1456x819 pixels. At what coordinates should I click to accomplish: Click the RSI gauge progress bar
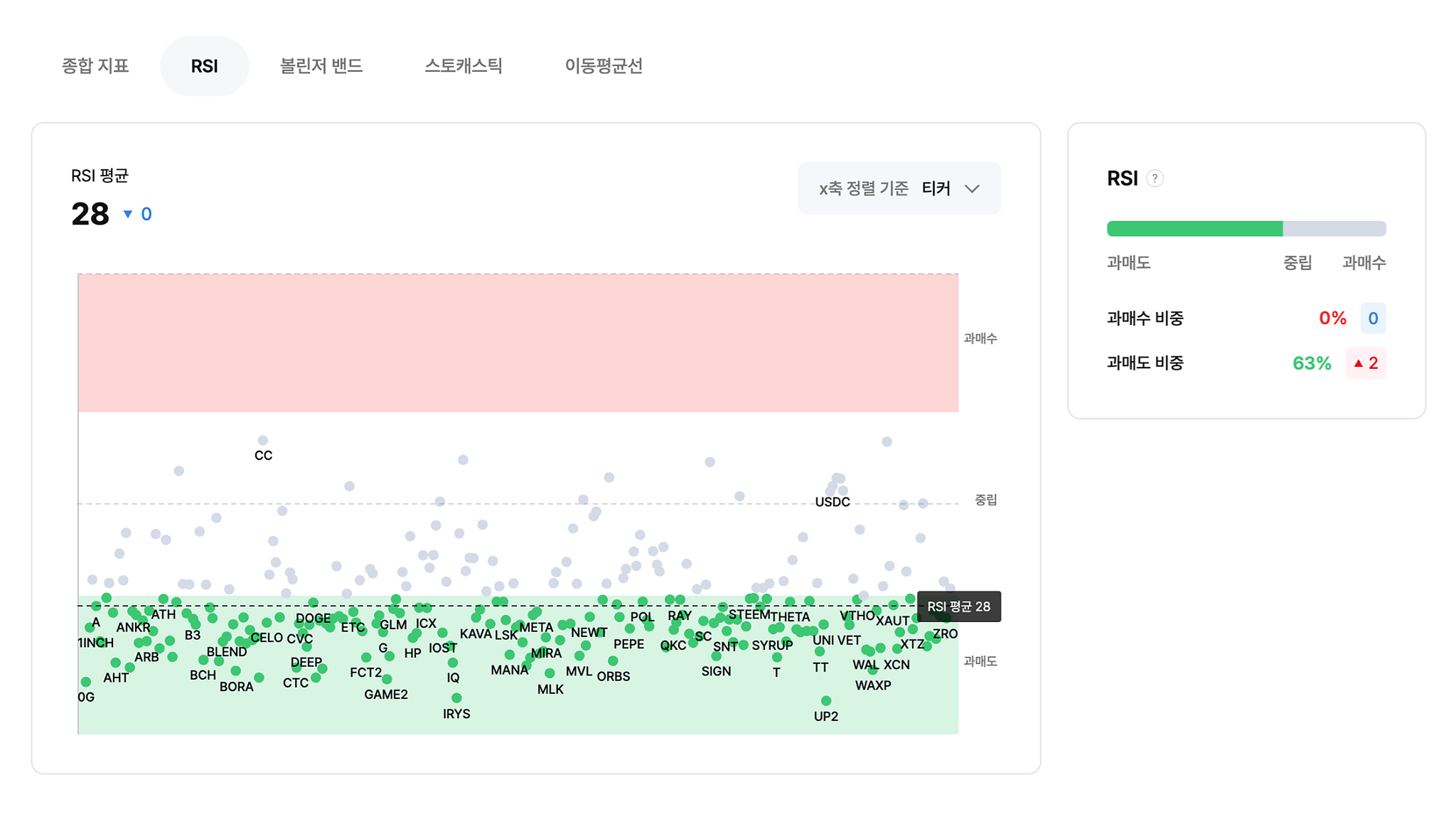click(x=1246, y=228)
